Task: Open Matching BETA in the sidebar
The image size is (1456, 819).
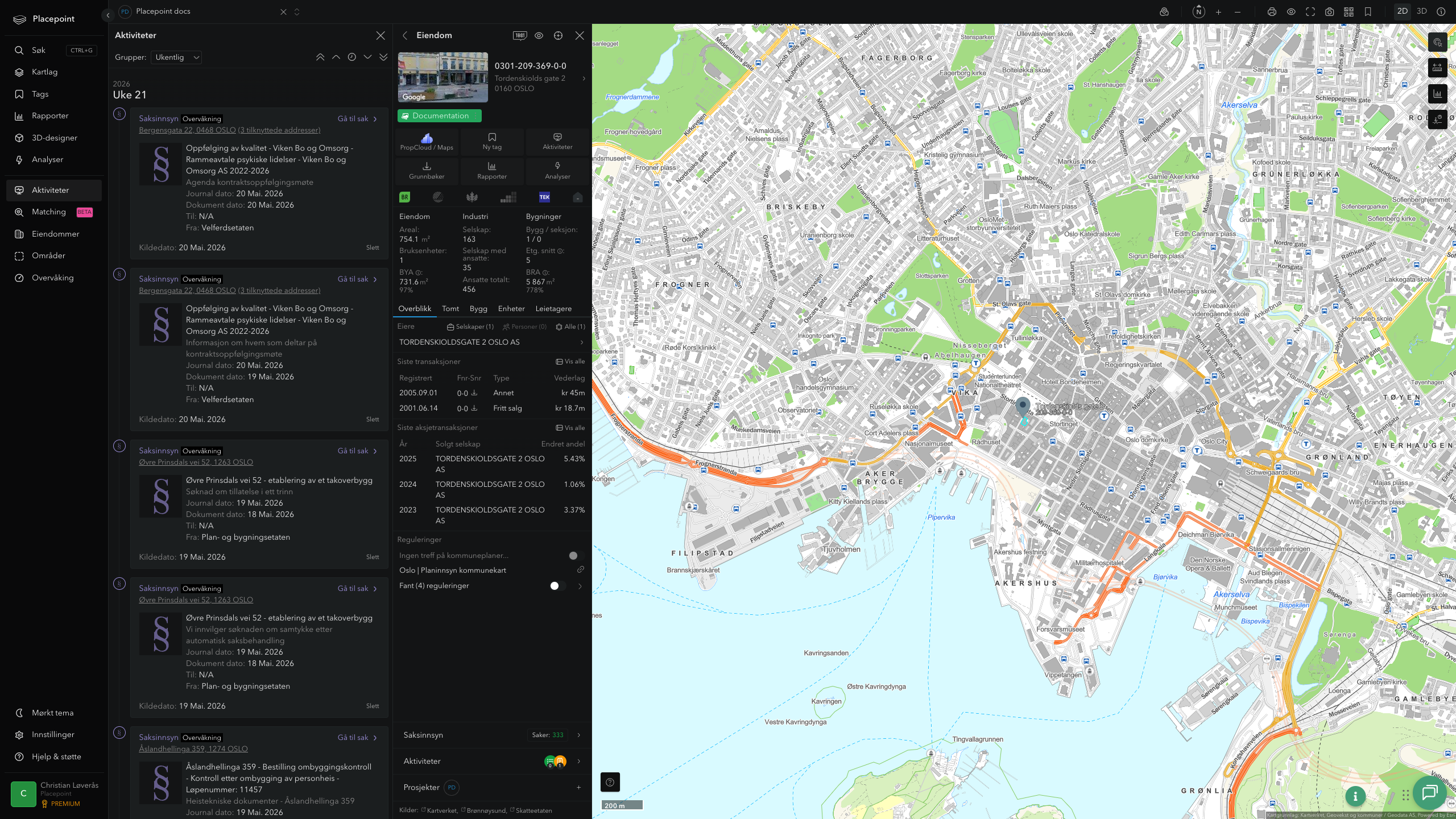Action: [x=54, y=212]
